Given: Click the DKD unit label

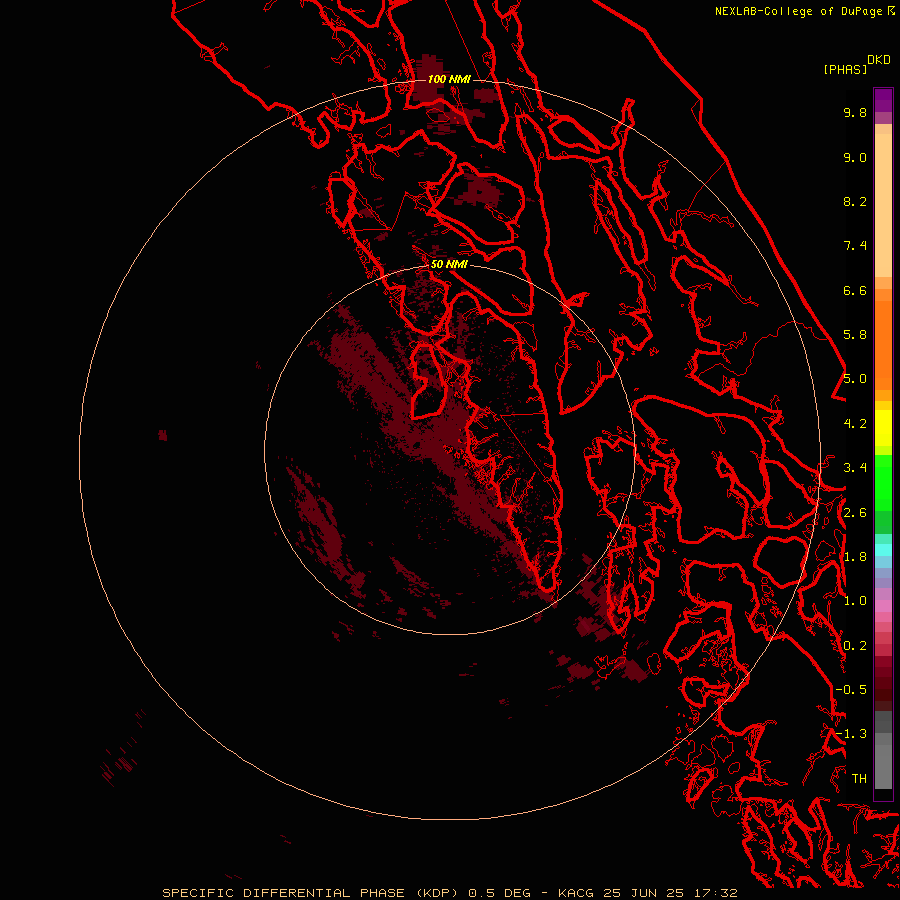Looking at the screenshot, I should click(878, 59).
